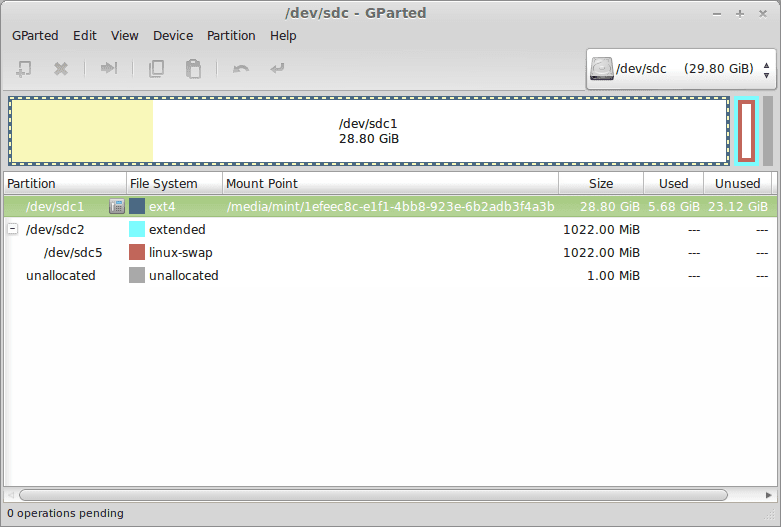
Task: Click the horizontal scrollbar thumb
Action: click(x=373, y=495)
